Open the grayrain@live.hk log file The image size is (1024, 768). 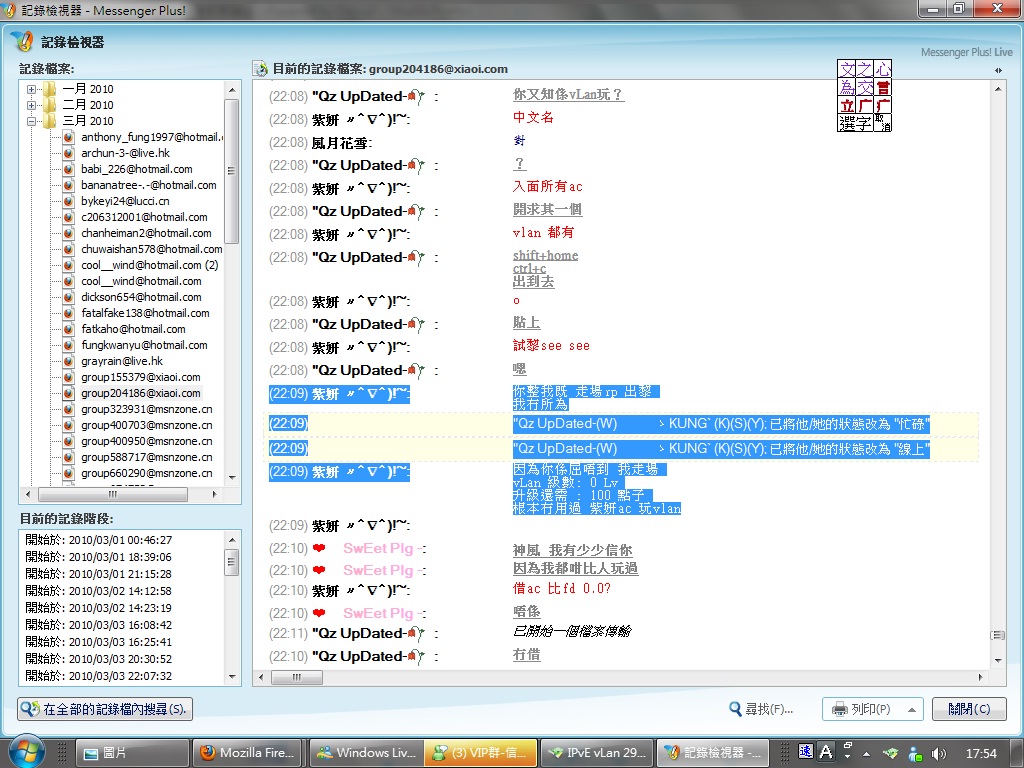click(x=121, y=361)
